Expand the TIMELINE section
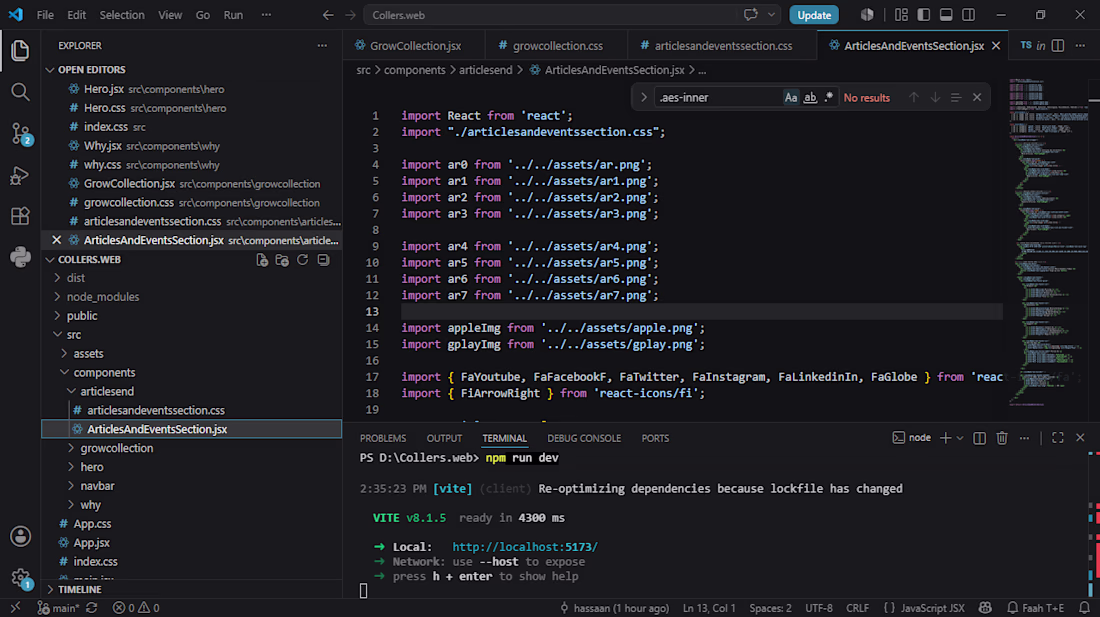Image resolution: width=1100 pixels, height=617 pixels. (50, 590)
